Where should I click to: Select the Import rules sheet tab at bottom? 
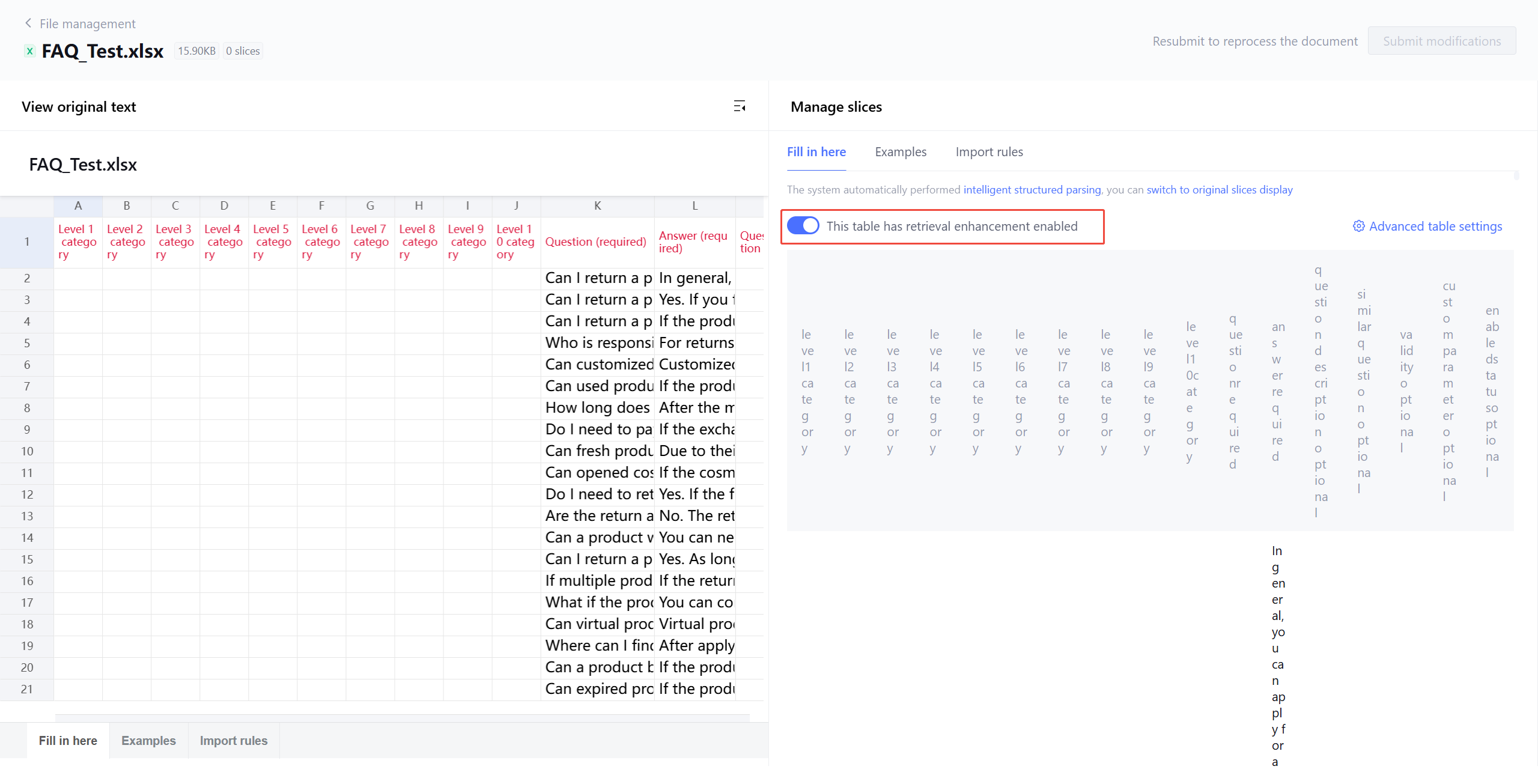pos(233,741)
